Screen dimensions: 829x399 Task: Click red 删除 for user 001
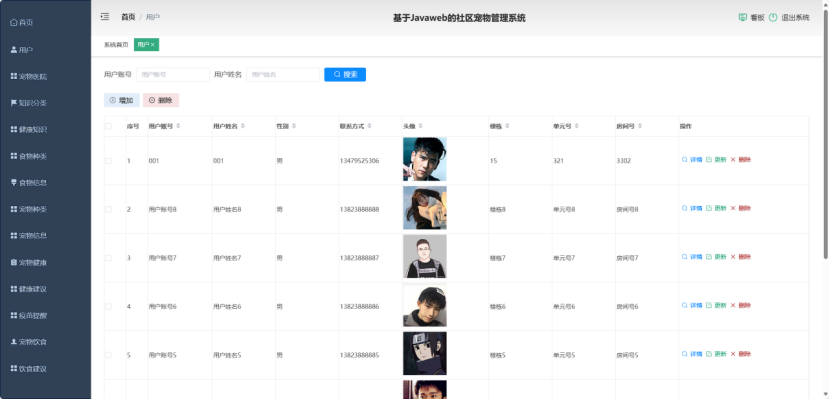click(741, 160)
